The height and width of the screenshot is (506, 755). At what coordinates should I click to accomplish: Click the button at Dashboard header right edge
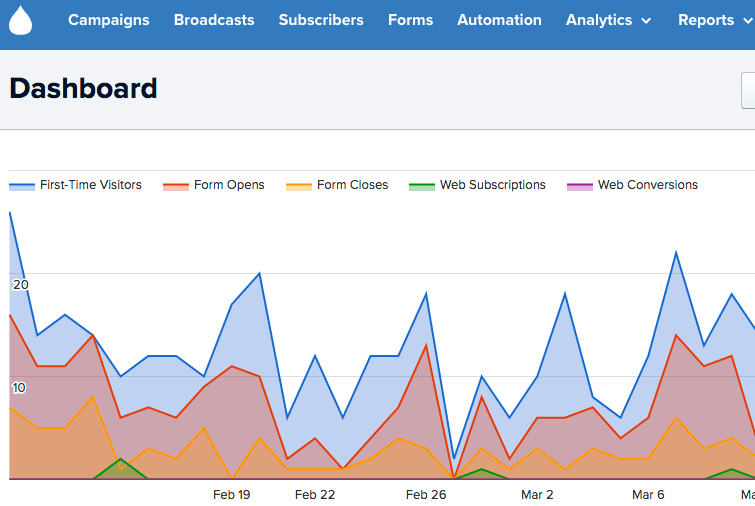click(748, 90)
